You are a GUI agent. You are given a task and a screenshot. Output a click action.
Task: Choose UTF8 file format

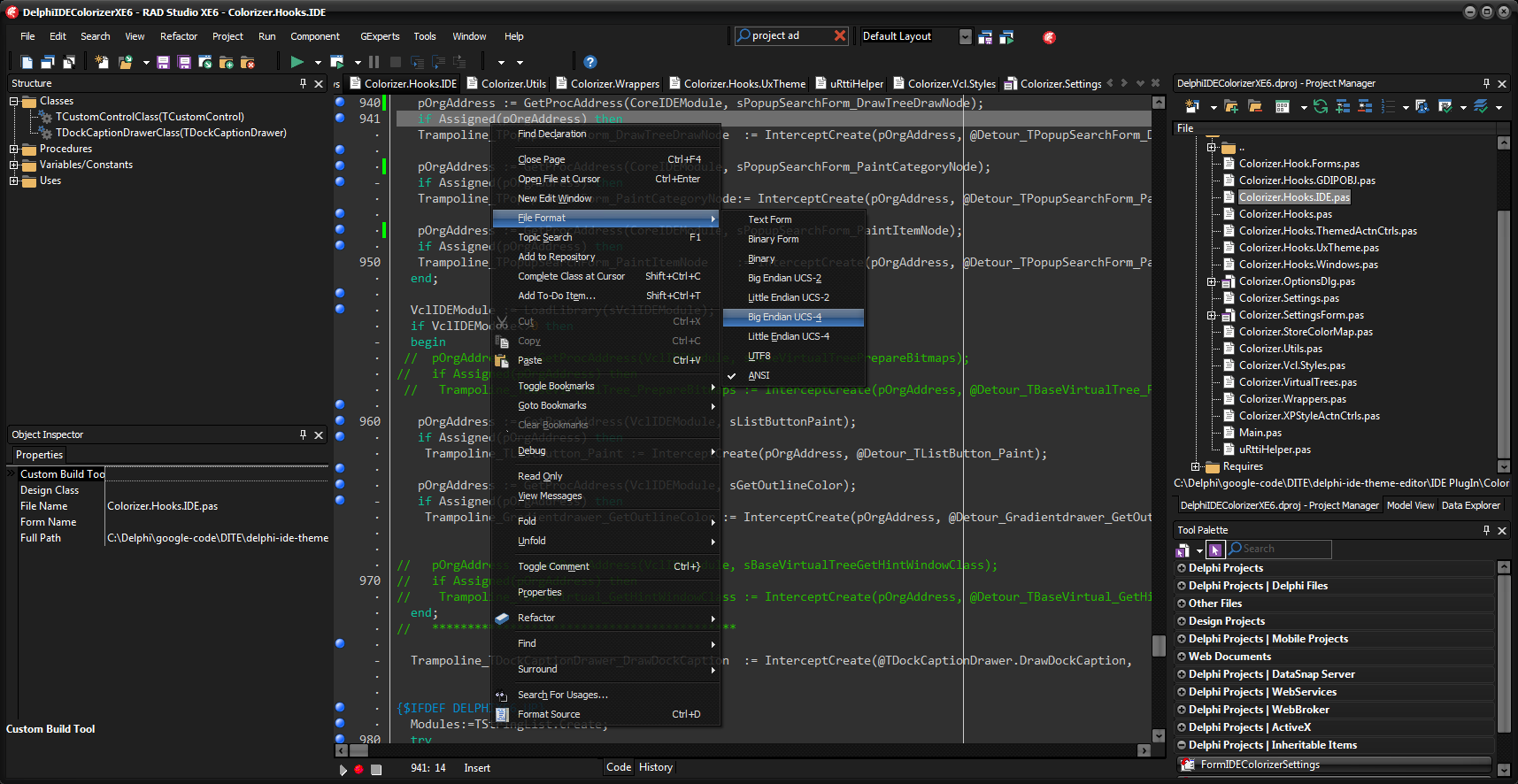coord(793,356)
